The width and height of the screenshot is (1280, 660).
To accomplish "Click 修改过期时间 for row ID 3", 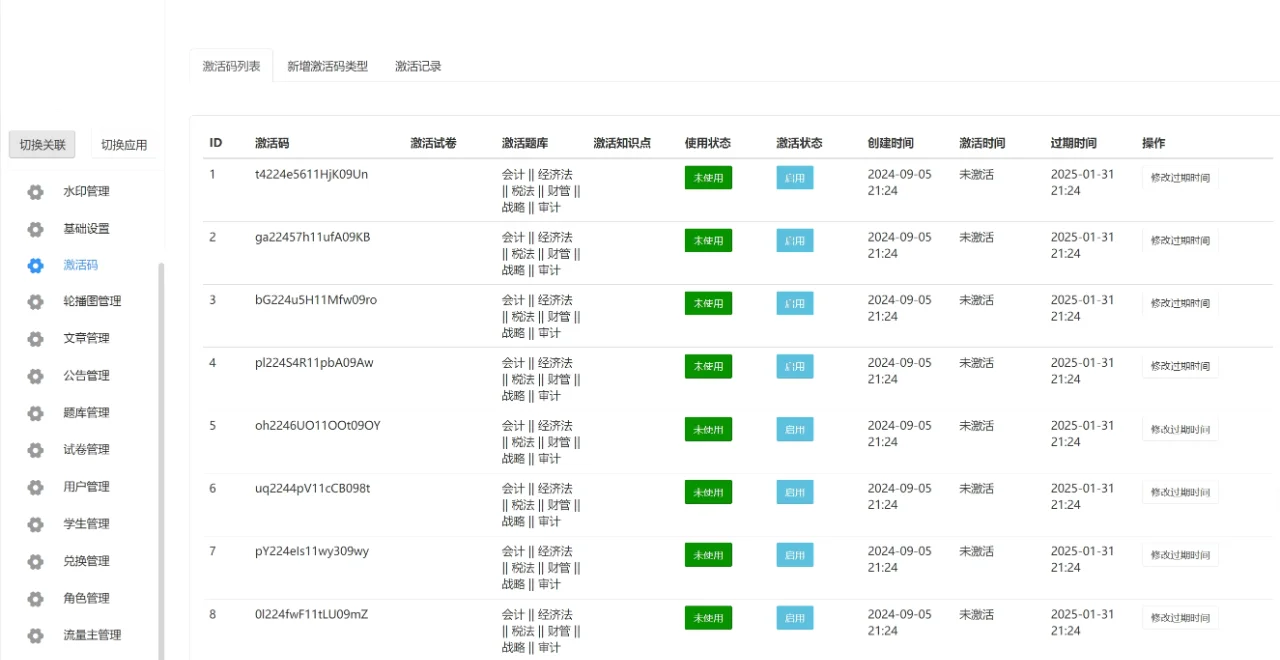I will pyautogui.click(x=1179, y=303).
